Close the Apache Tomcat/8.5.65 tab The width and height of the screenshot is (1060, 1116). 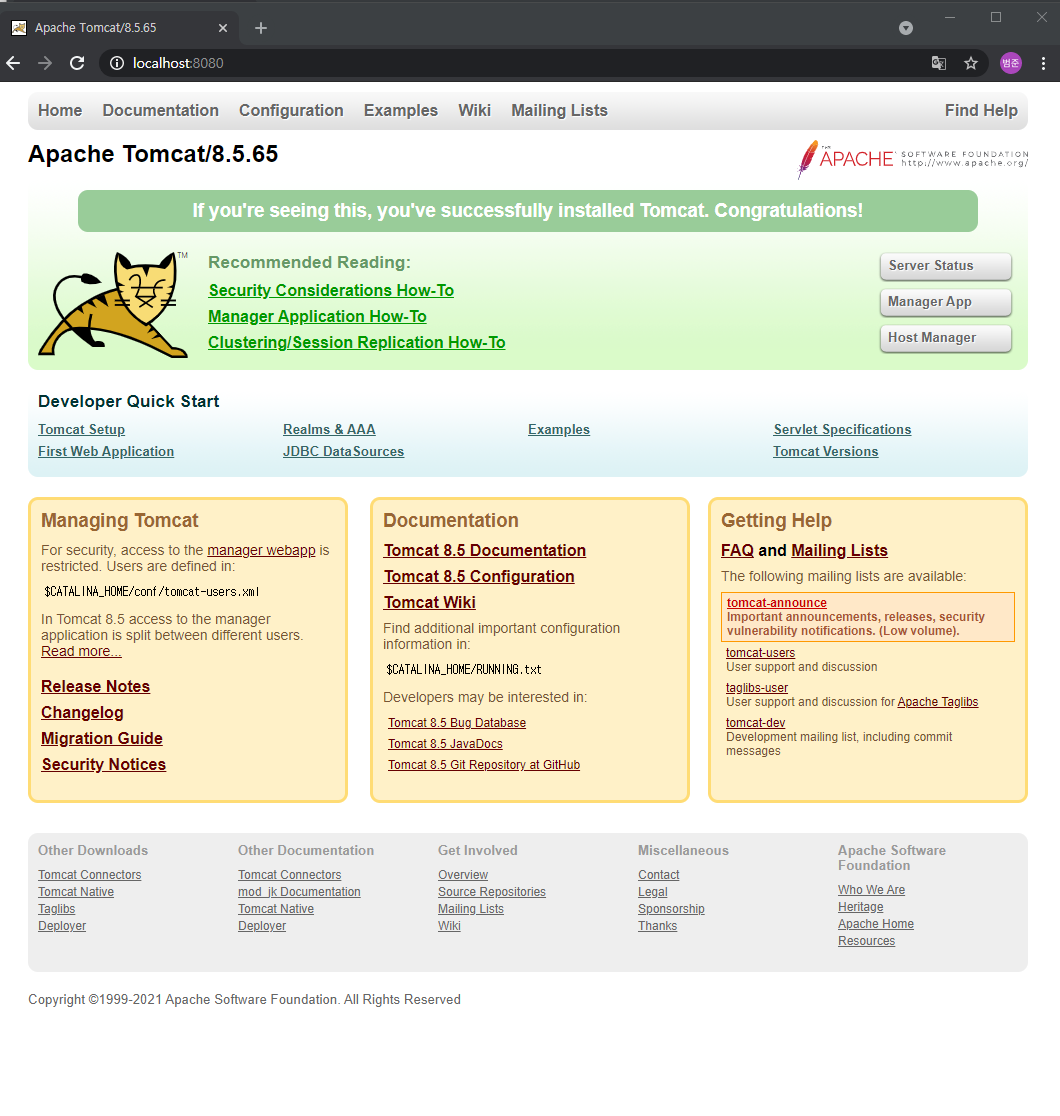pyautogui.click(x=223, y=28)
